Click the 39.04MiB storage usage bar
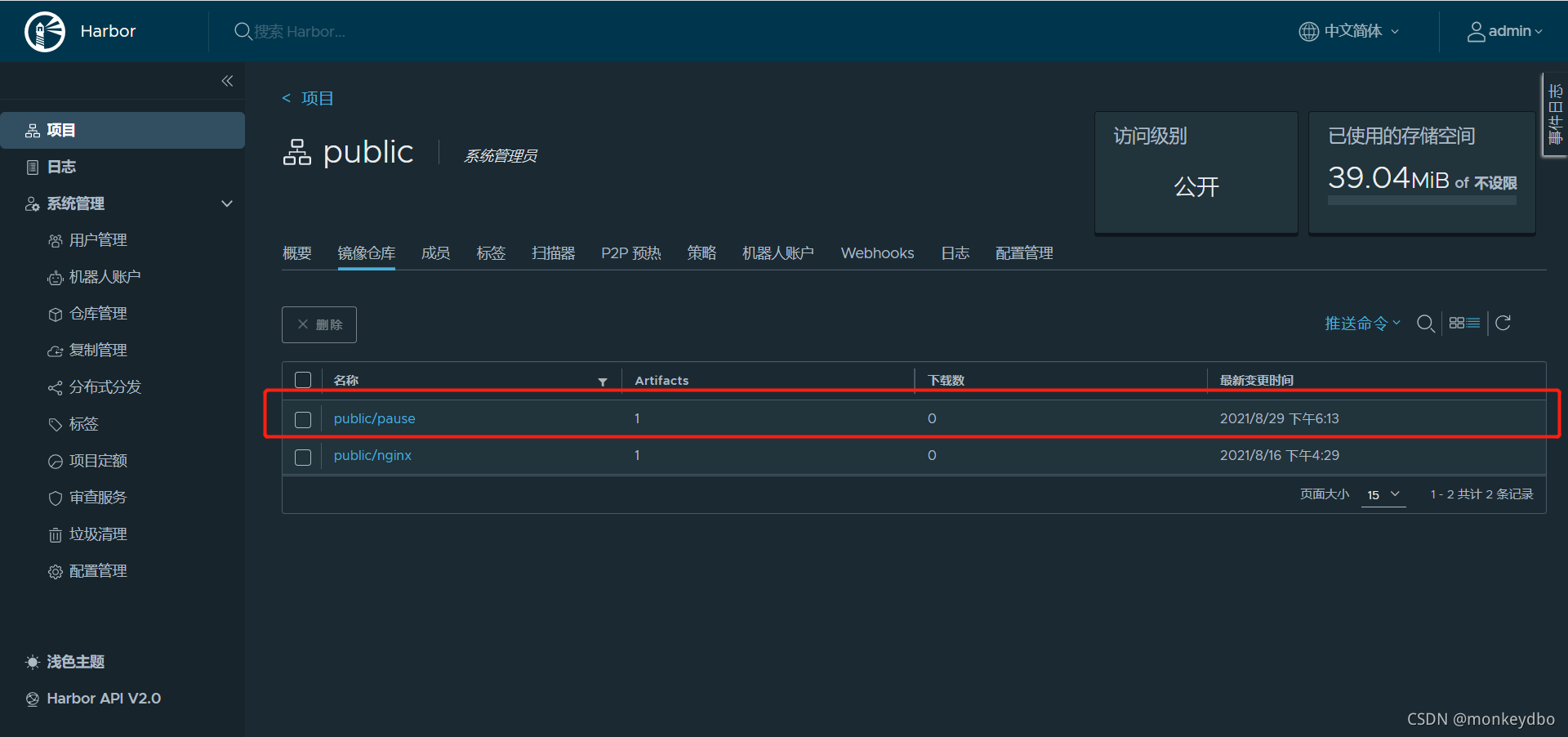 pyautogui.click(x=1422, y=200)
